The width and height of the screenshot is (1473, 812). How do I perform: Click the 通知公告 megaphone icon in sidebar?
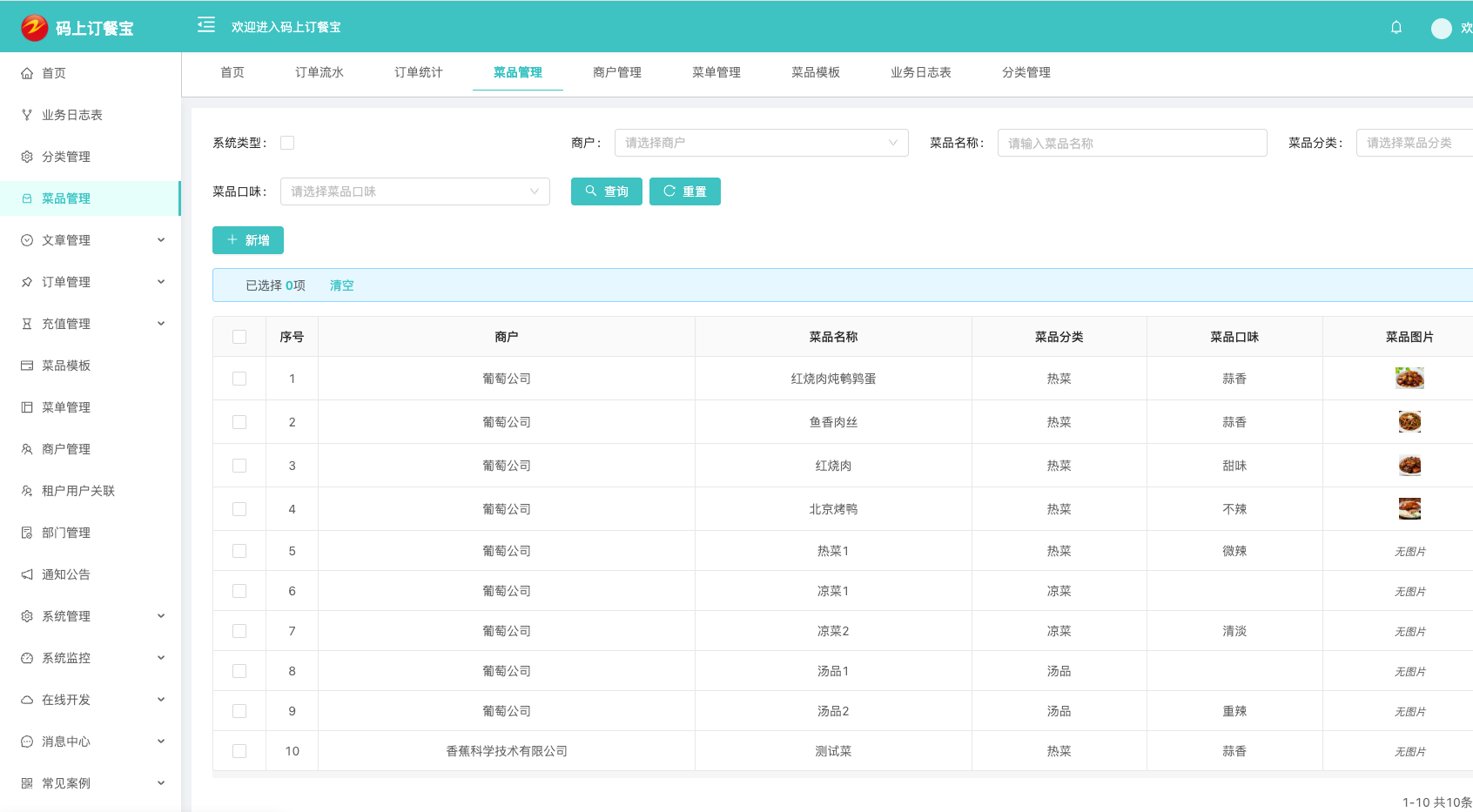click(x=27, y=574)
